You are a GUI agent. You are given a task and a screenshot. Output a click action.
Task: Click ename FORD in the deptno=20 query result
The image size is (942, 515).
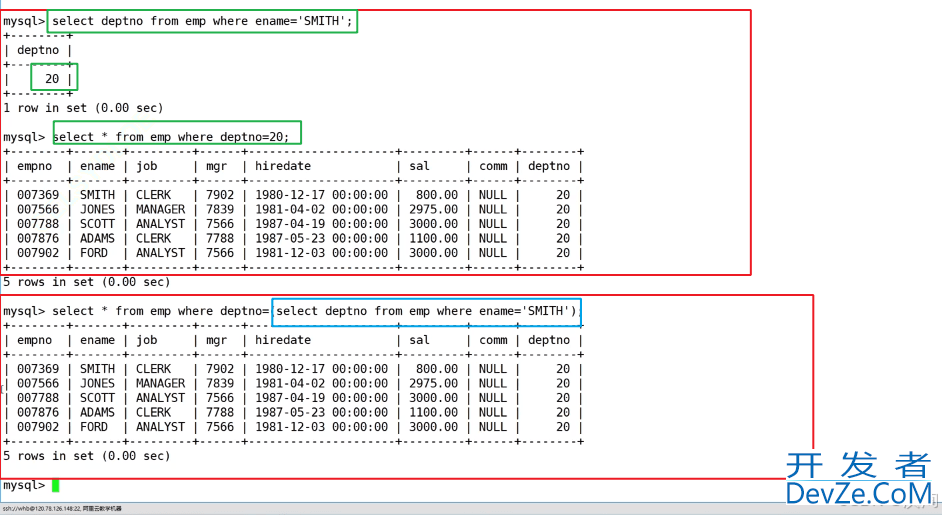click(x=94, y=253)
